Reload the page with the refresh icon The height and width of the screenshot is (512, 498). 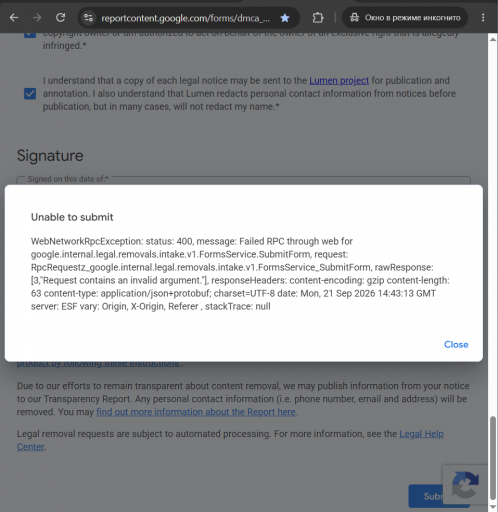click(60, 17)
